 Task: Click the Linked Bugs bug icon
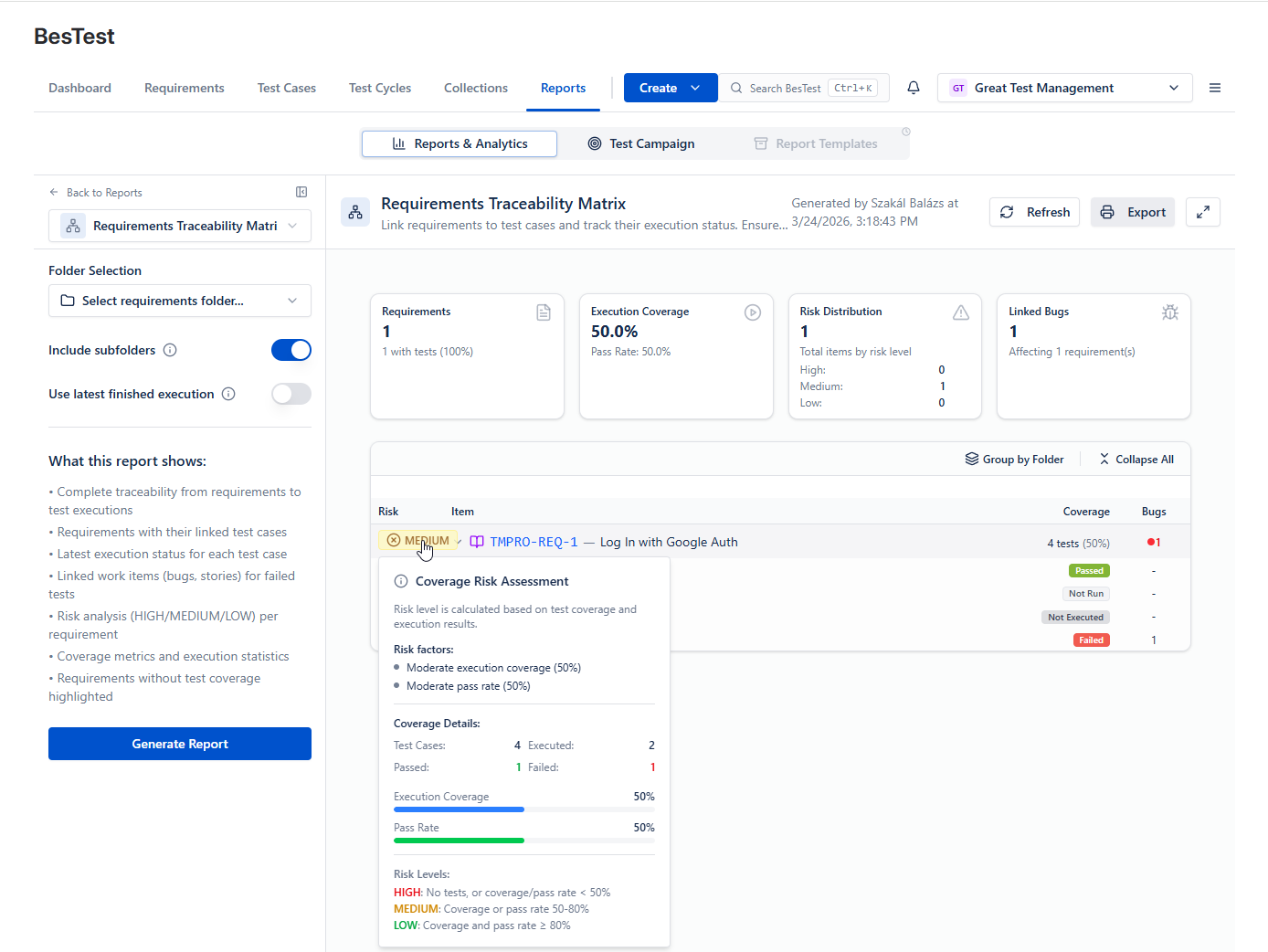tap(1170, 312)
